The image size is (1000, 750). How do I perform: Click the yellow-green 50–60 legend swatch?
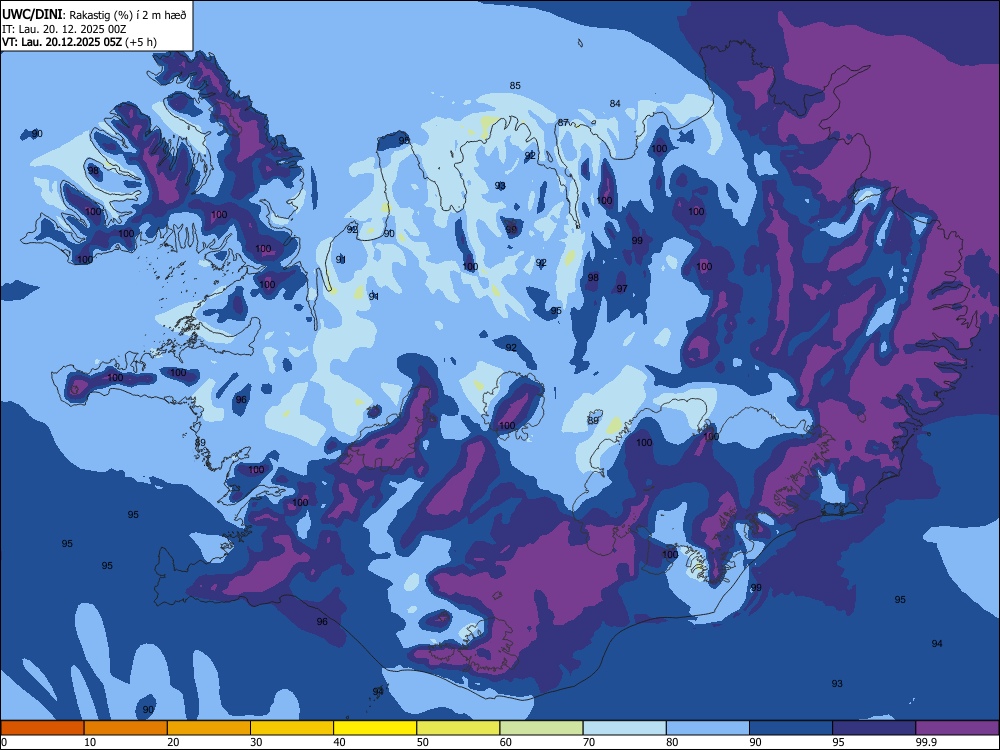click(459, 728)
